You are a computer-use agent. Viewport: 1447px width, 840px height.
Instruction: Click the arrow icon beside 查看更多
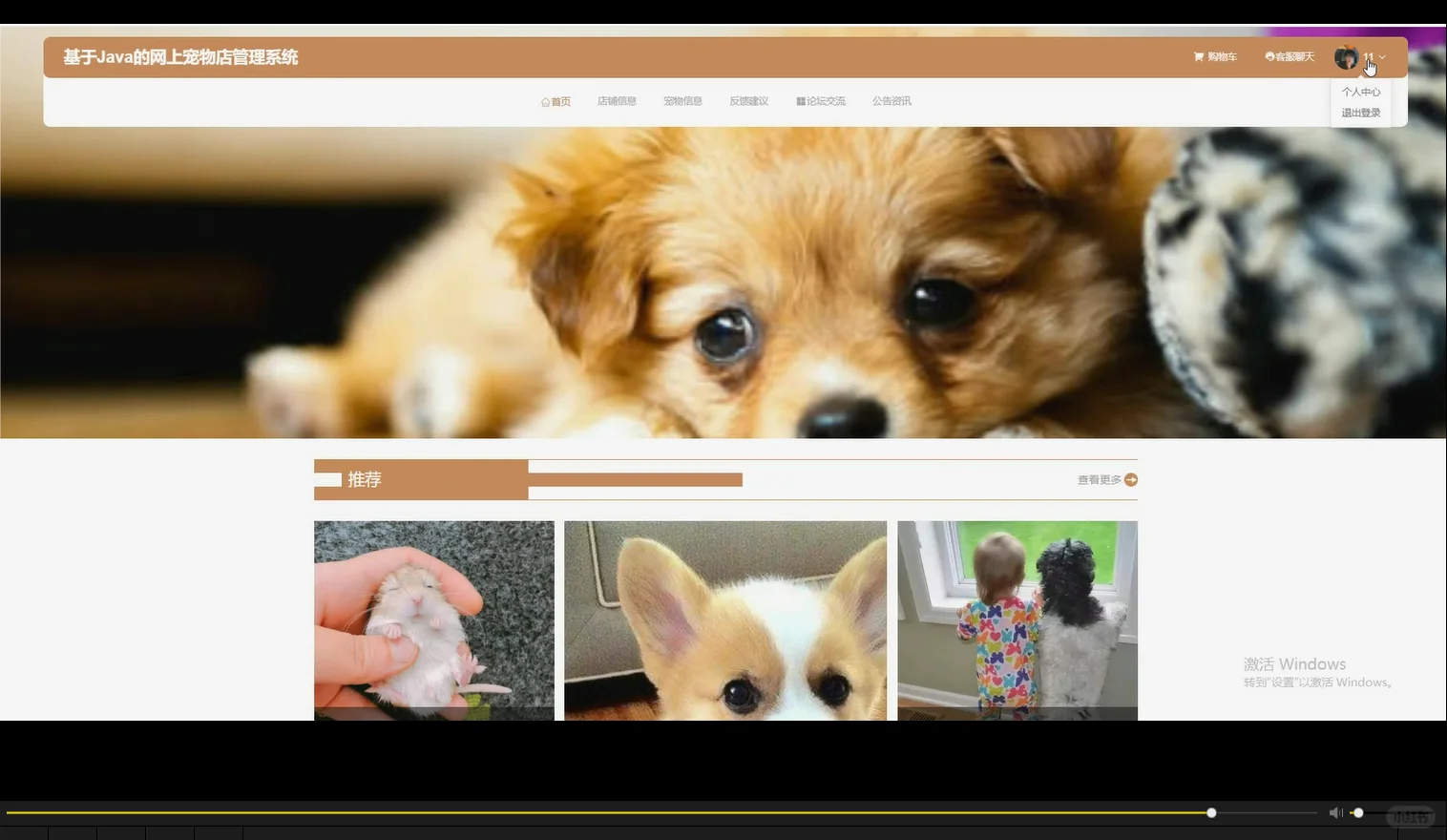1131,480
